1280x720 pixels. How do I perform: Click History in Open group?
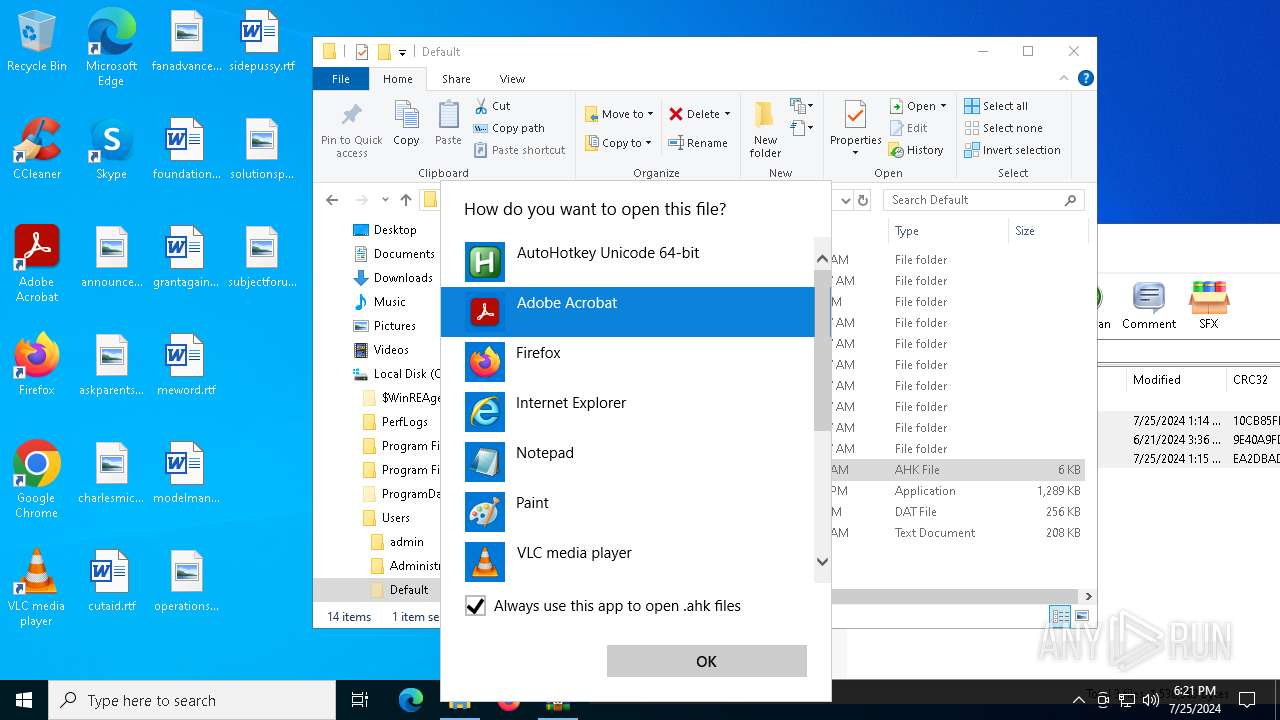click(916, 150)
